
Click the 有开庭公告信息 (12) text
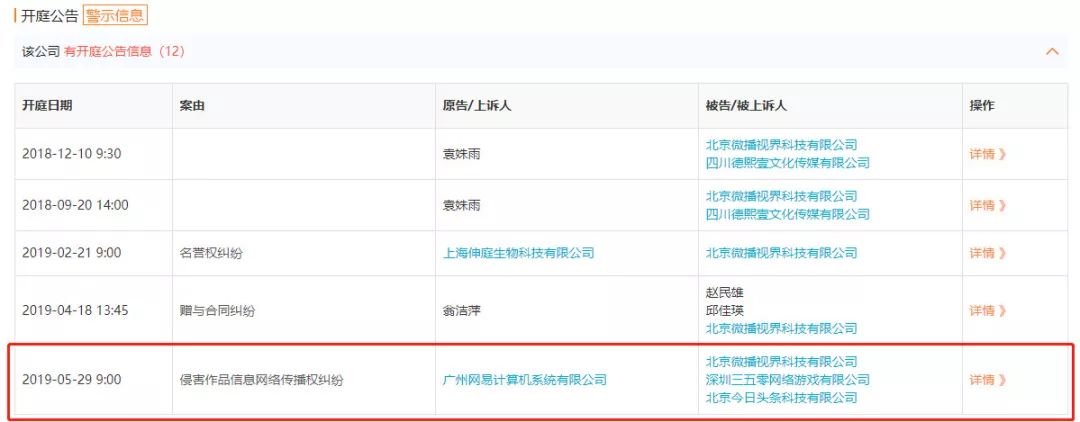(x=124, y=52)
